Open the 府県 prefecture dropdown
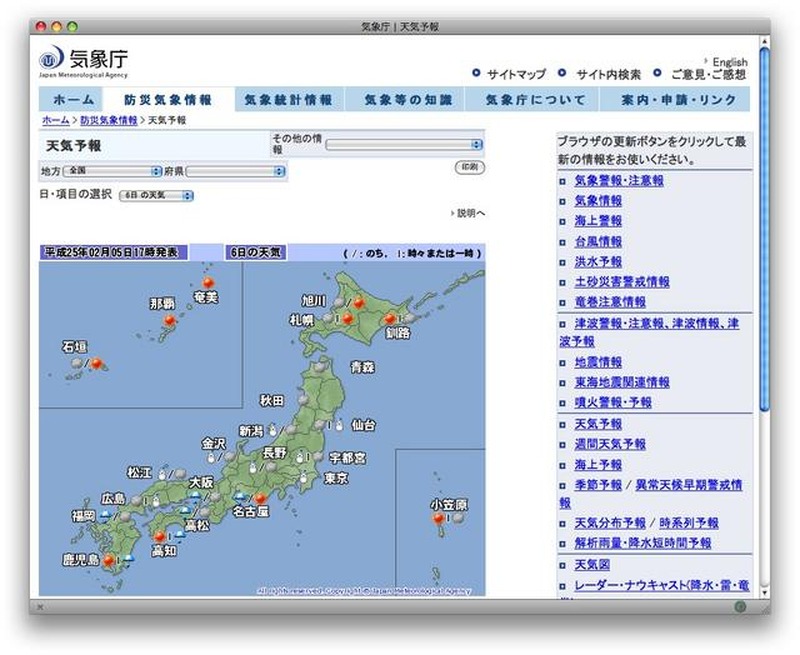 click(x=236, y=171)
